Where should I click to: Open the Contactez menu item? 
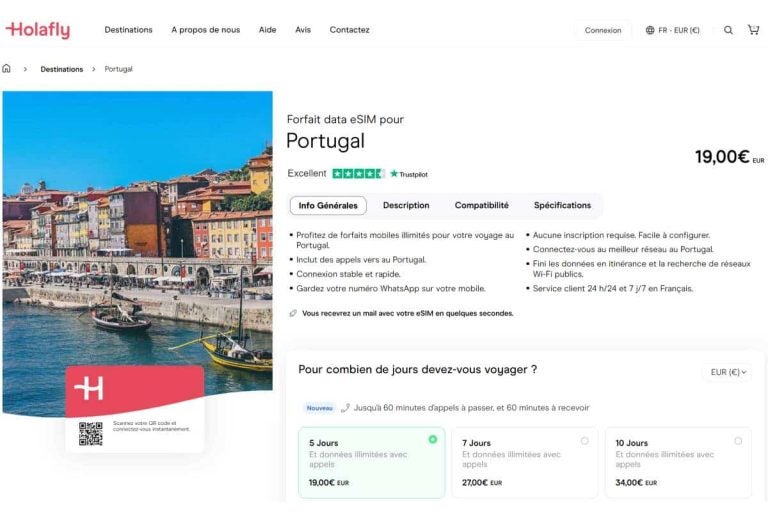point(349,30)
